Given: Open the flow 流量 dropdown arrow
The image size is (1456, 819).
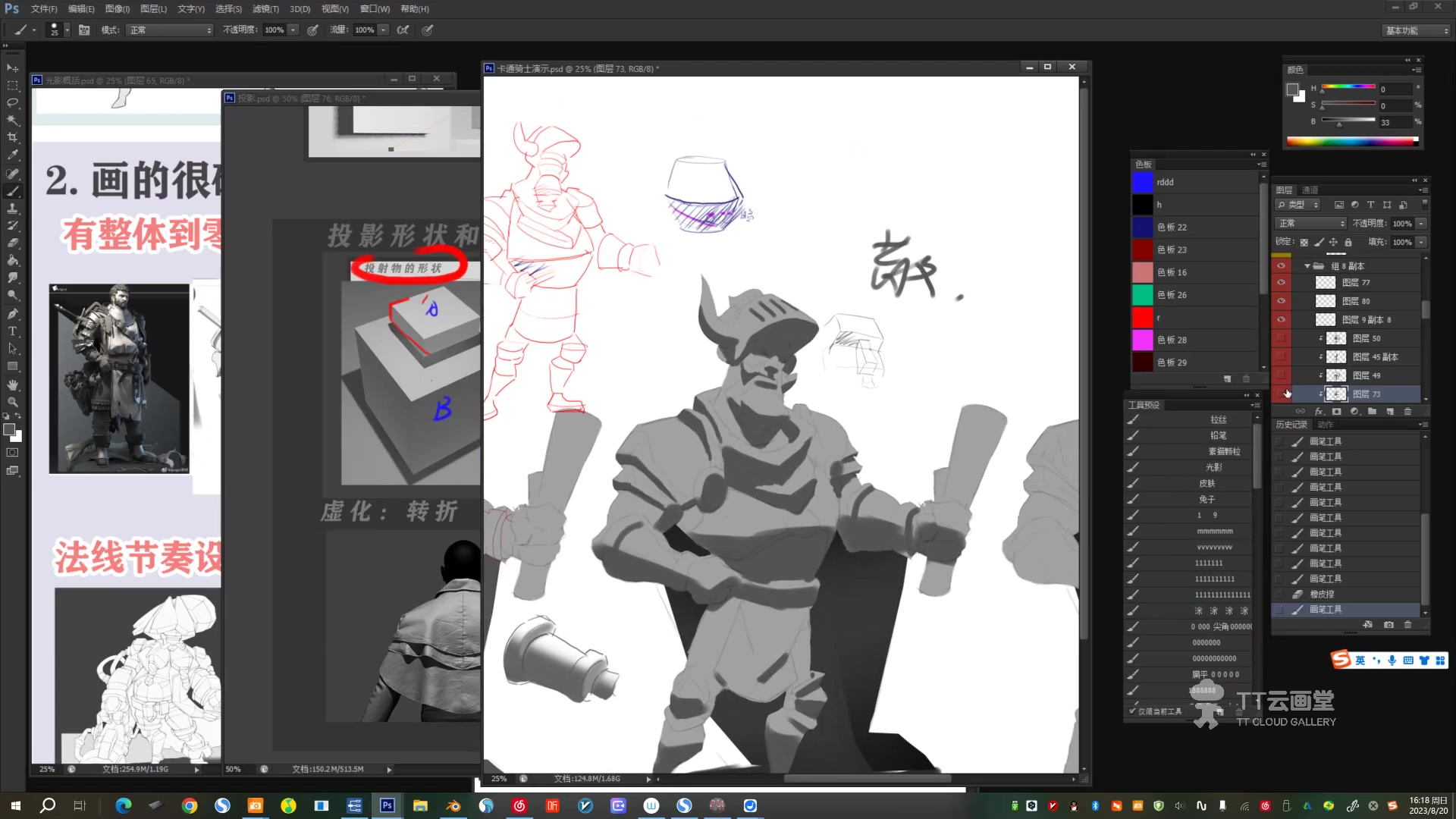Looking at the screenshot, I should pyautogui.click(x=384, y=30).
